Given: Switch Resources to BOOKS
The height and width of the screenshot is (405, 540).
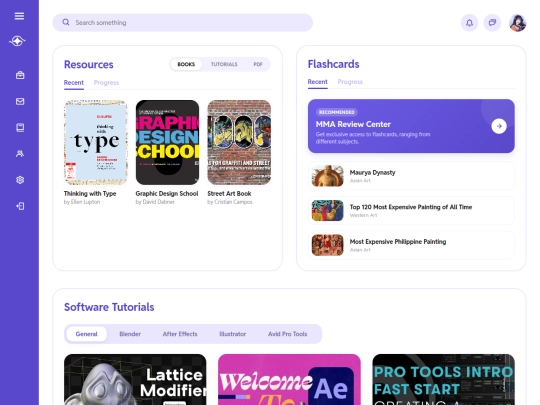Looking at the screenshot, I should click(186, 64).
